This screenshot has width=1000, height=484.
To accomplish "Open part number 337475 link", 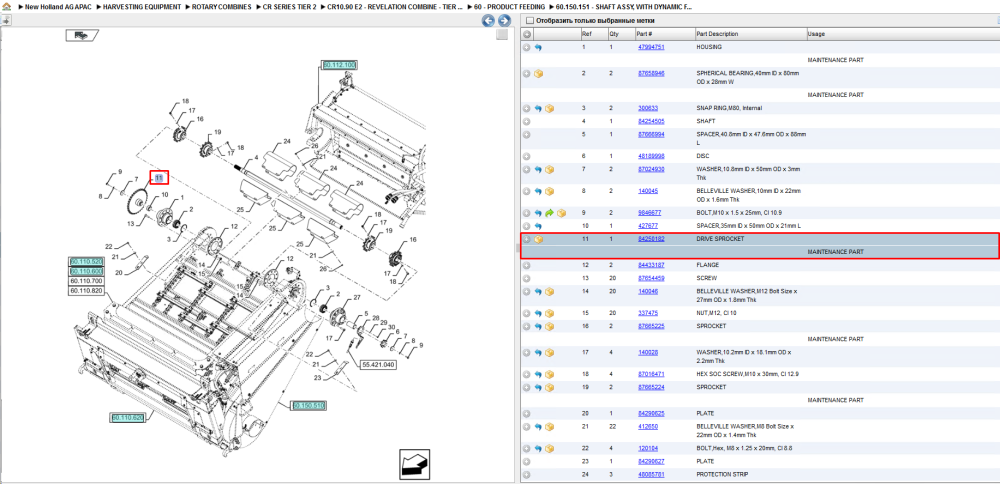I will click(x=648, y=313).
